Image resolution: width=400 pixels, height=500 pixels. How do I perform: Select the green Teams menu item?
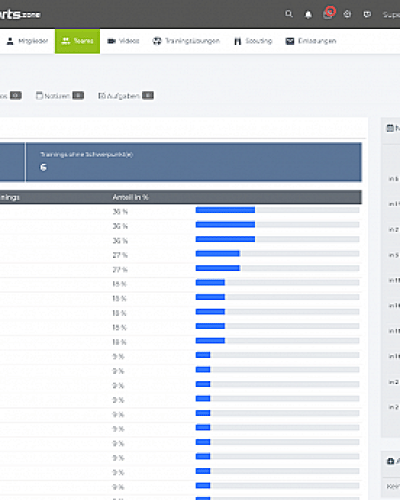pos(77,41)
